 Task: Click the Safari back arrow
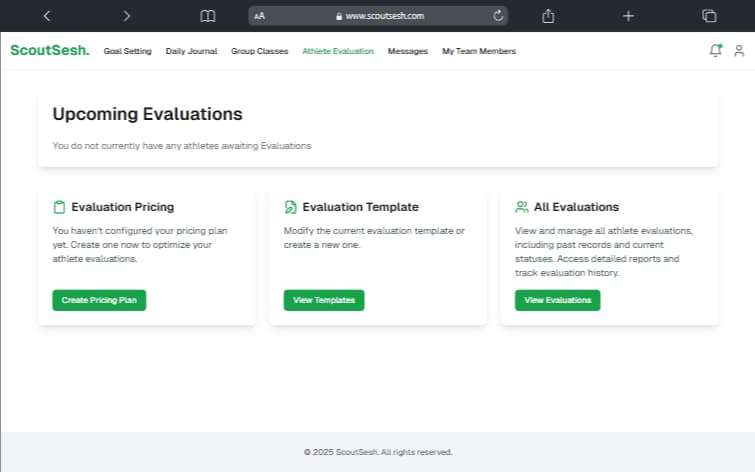[47, 16]
